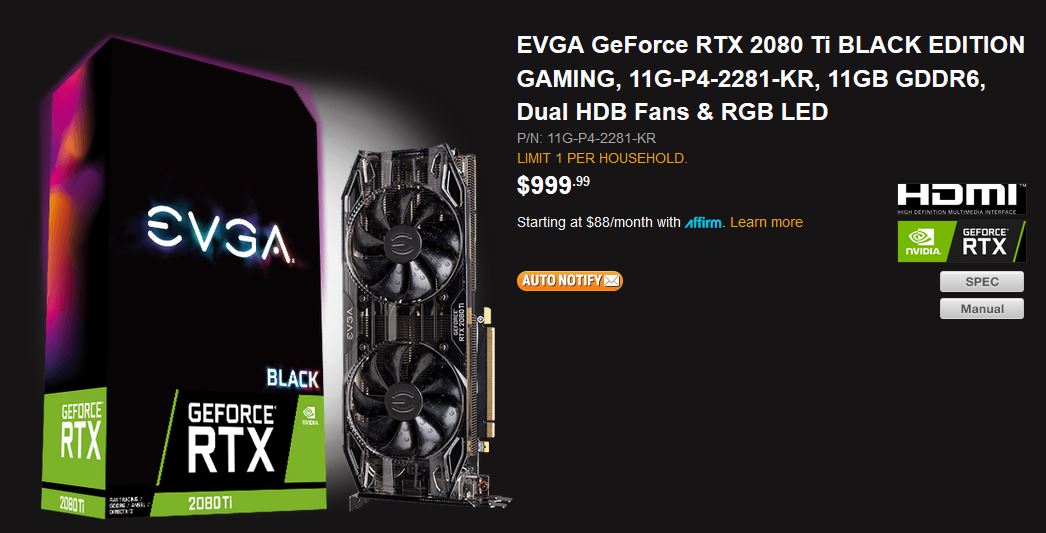The image size is (1046, 533).
Task: Follow the Learn more Affirm link
Action: (x=766, y=222)
